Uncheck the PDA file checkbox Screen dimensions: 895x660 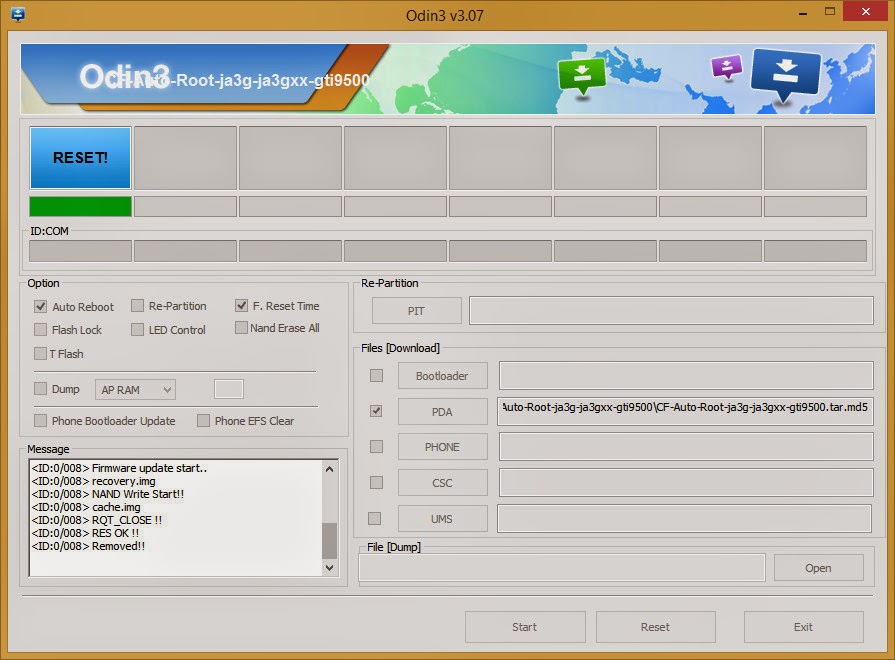(x=376, y=411)
